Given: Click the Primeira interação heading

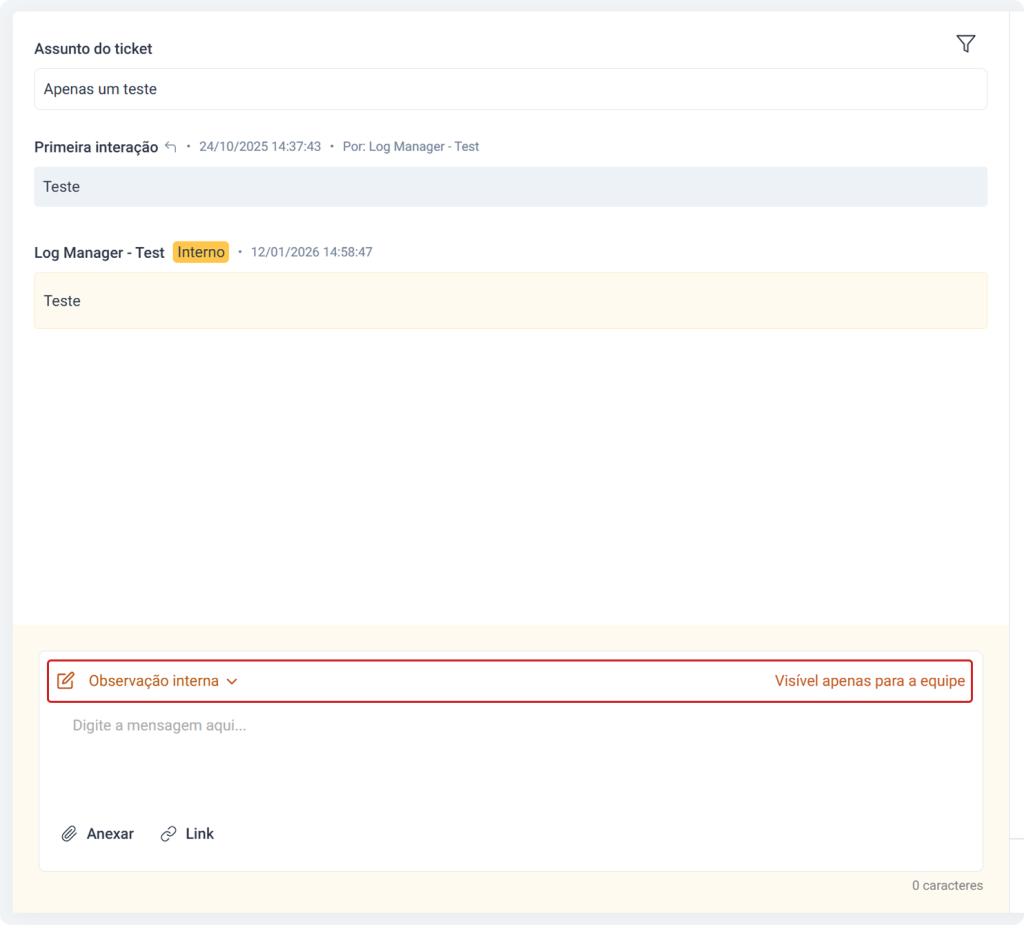Looking at the screenshot, I should pos(96,147).
